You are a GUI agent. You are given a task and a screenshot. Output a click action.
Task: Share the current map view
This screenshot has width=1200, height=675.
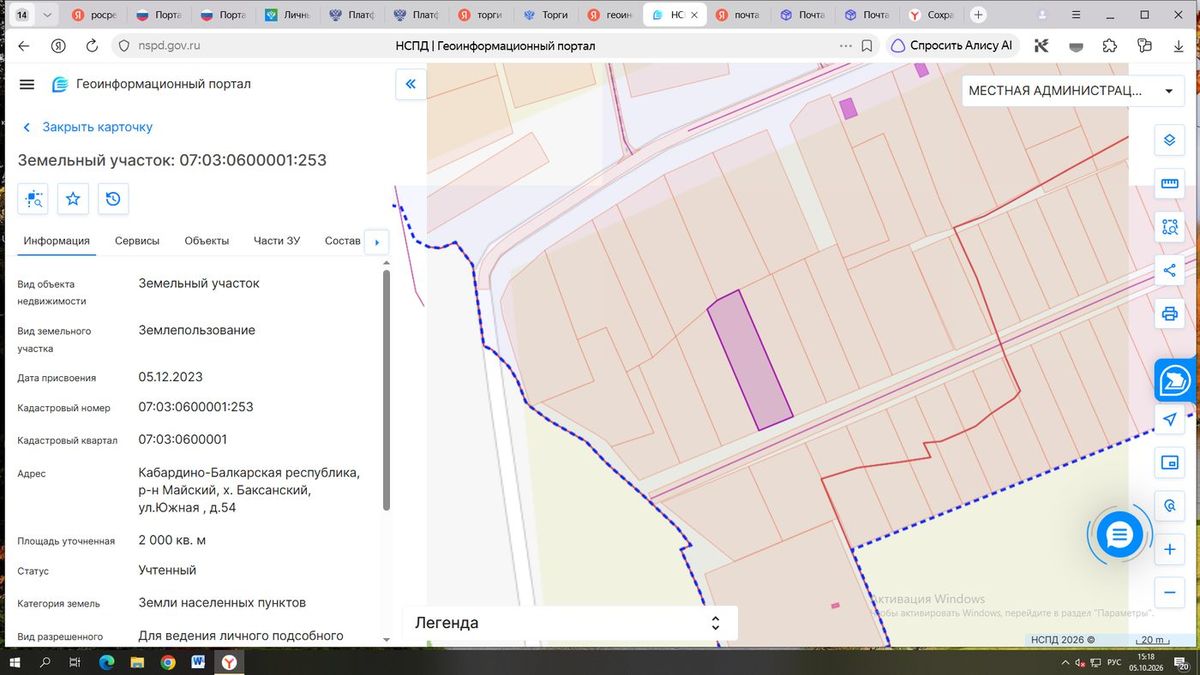1169,270
